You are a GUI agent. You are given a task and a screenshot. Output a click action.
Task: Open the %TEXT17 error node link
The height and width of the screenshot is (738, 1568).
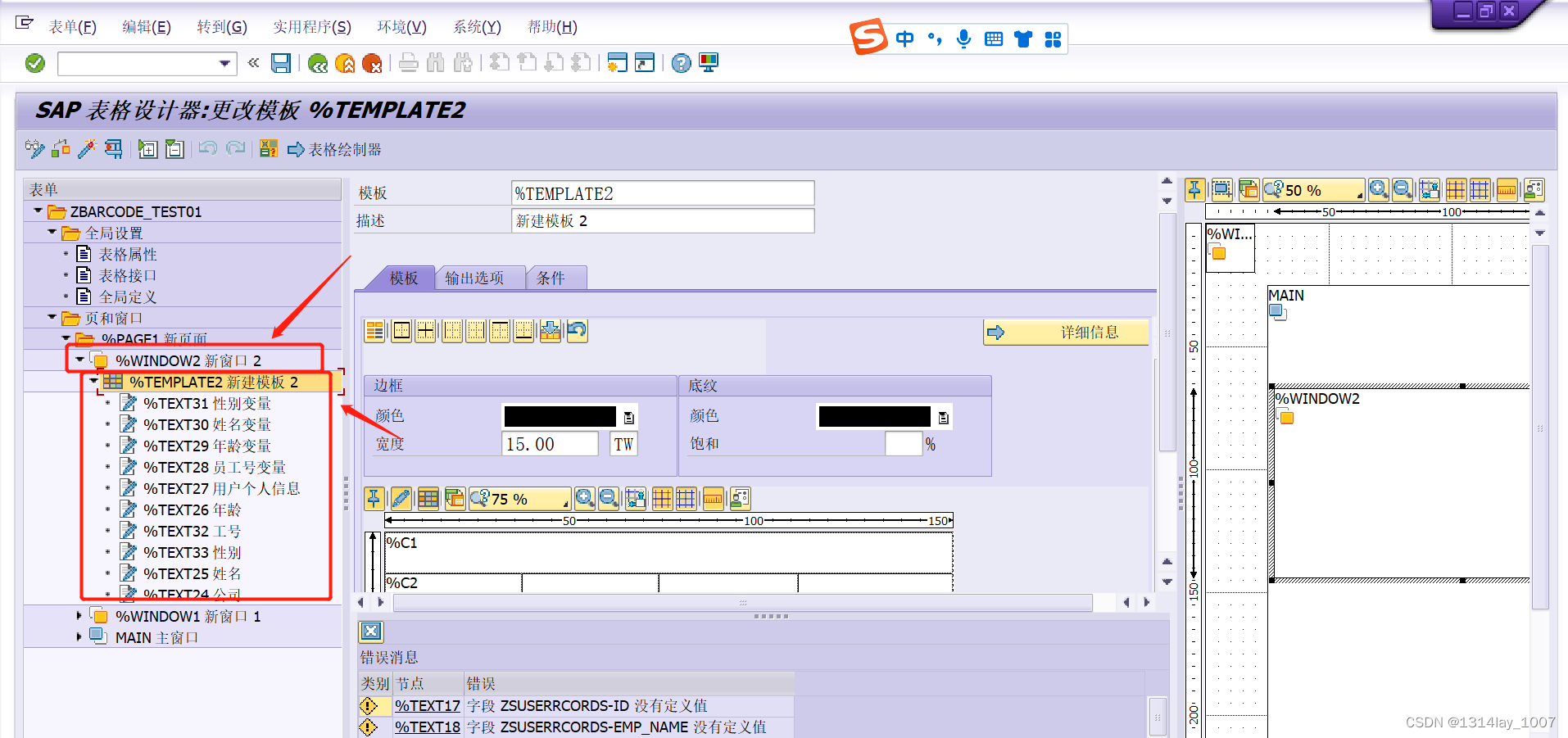tap(428, 705)
